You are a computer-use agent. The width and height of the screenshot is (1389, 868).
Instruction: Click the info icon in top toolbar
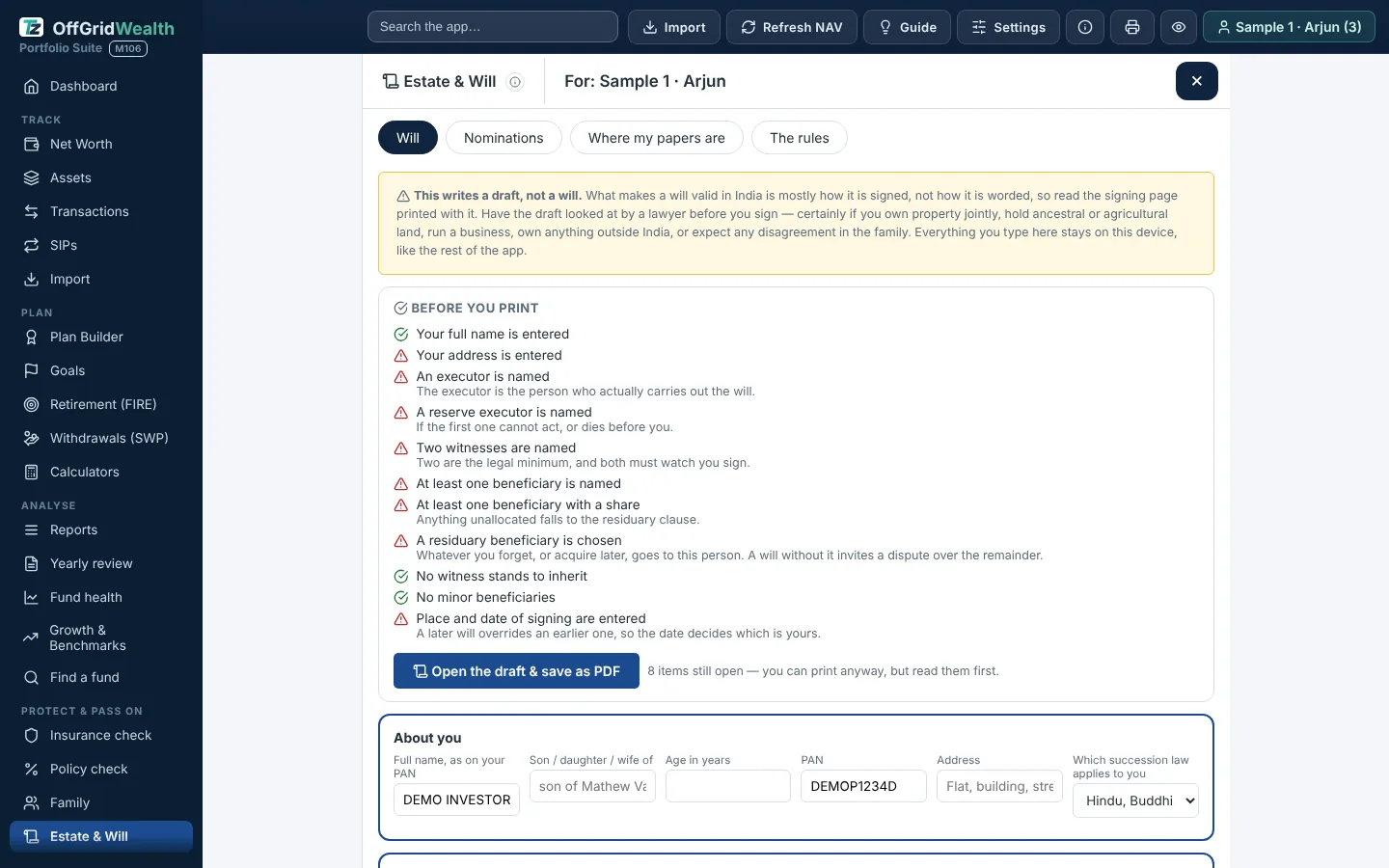coord(1085,27)
